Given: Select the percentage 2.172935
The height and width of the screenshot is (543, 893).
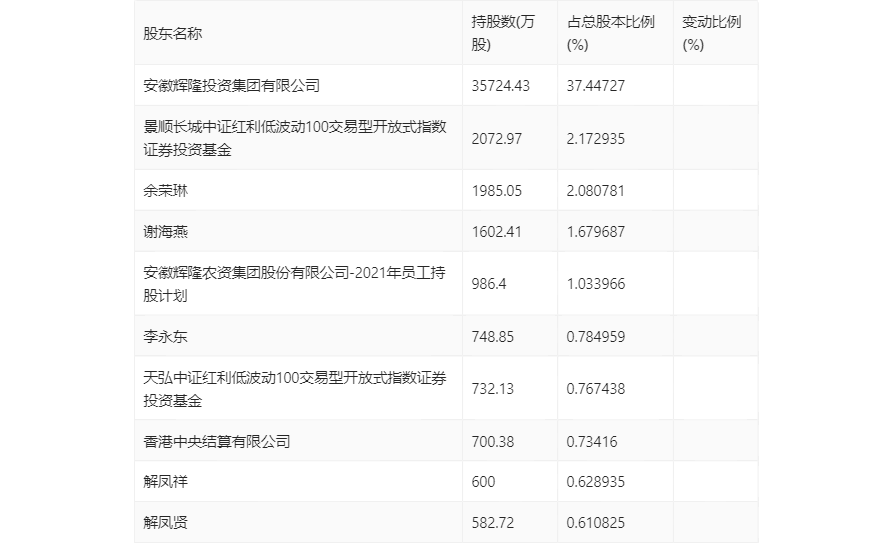Looking at the screenshot, I should click(596, 138).
